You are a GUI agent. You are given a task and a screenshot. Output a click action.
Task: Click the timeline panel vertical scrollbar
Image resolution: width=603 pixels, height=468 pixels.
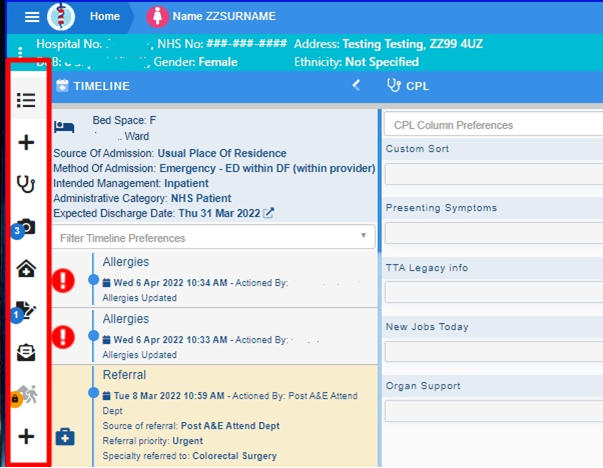380,181
